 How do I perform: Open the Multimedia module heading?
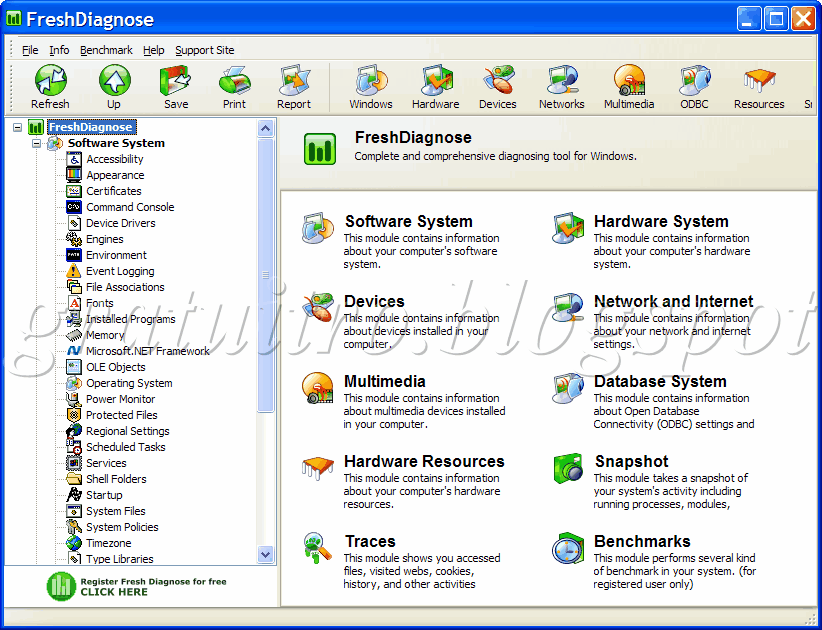click(x=385, y=382)
